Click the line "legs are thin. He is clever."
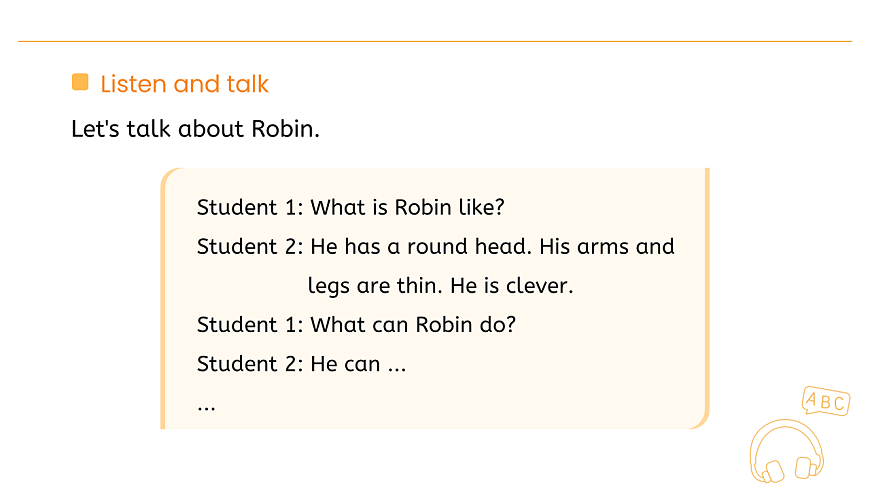The image size is (870, 489). 440,286
